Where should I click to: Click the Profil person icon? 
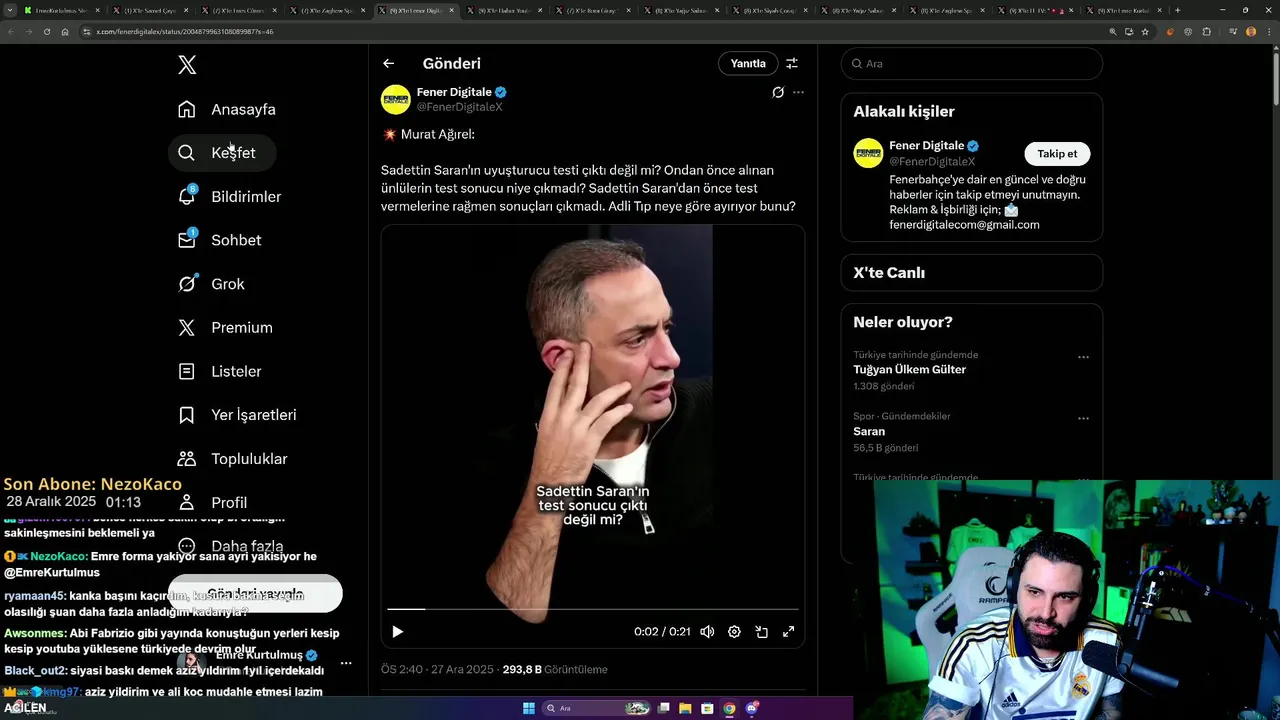click(186, 502)
